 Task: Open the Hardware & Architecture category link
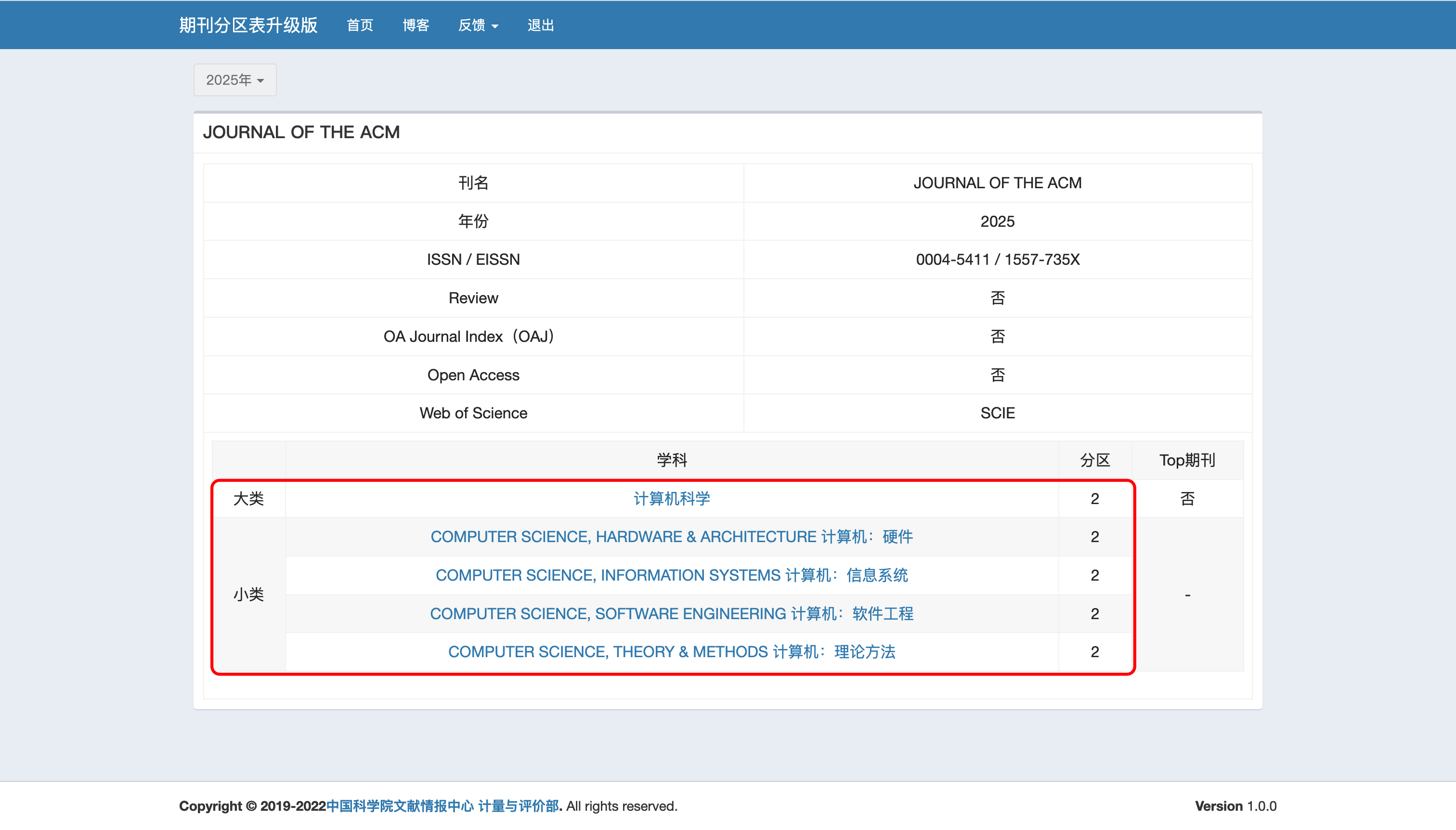tap(672, 537)
